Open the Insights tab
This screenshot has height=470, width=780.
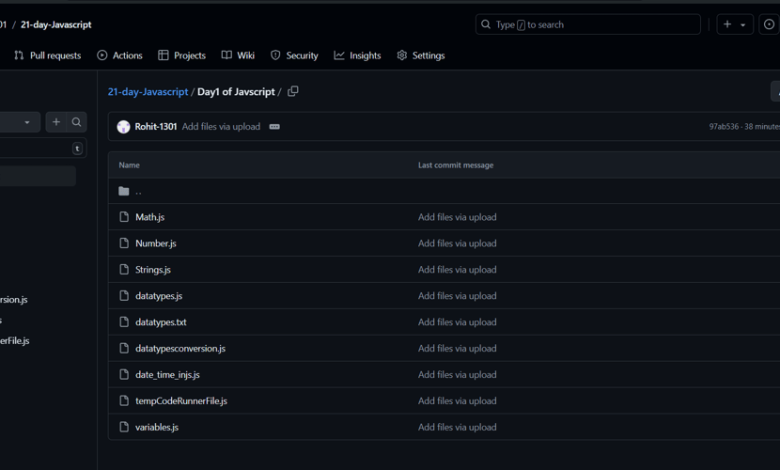358,56
